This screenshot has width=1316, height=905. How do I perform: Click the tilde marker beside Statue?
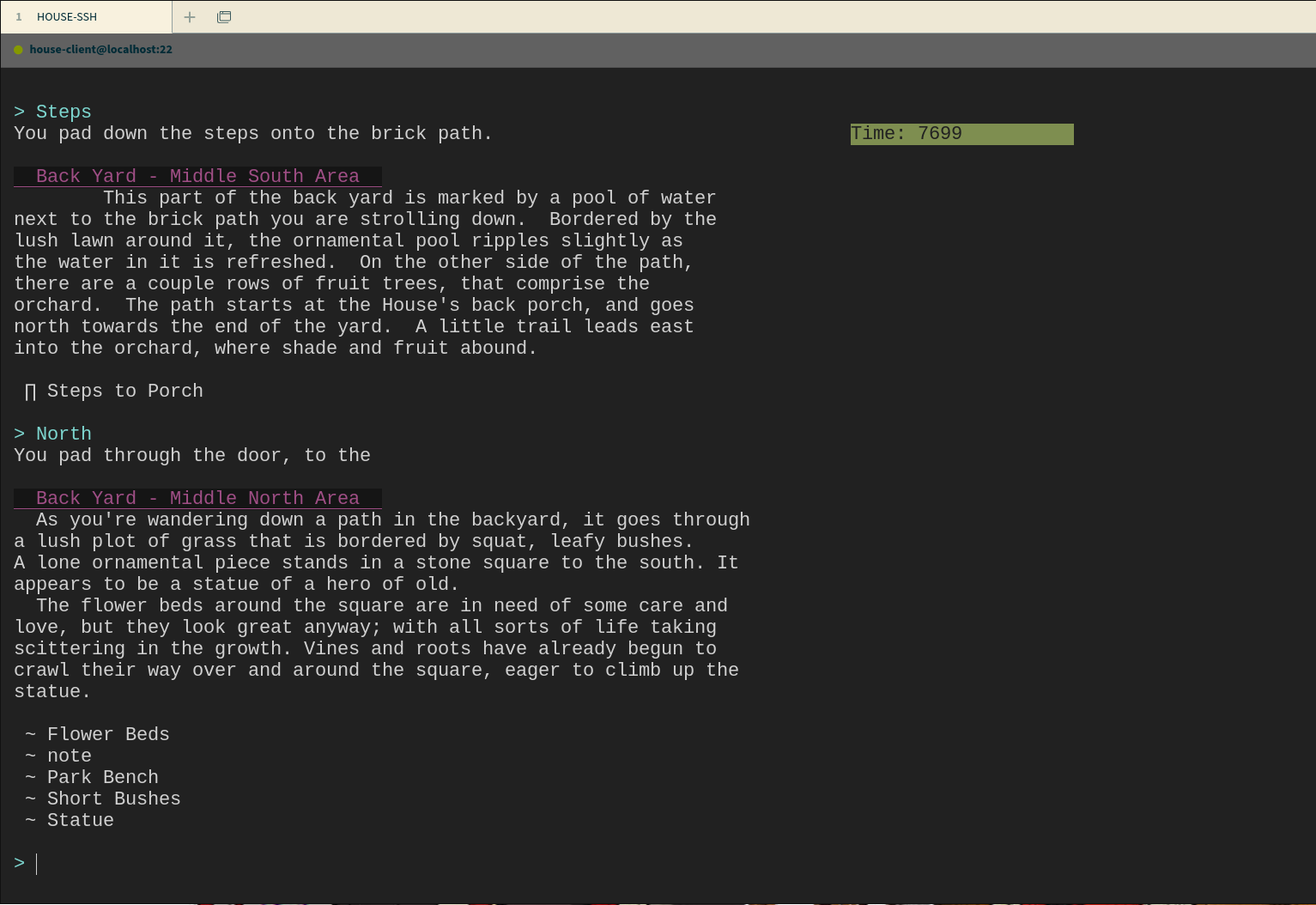click(x=31, y=820)
